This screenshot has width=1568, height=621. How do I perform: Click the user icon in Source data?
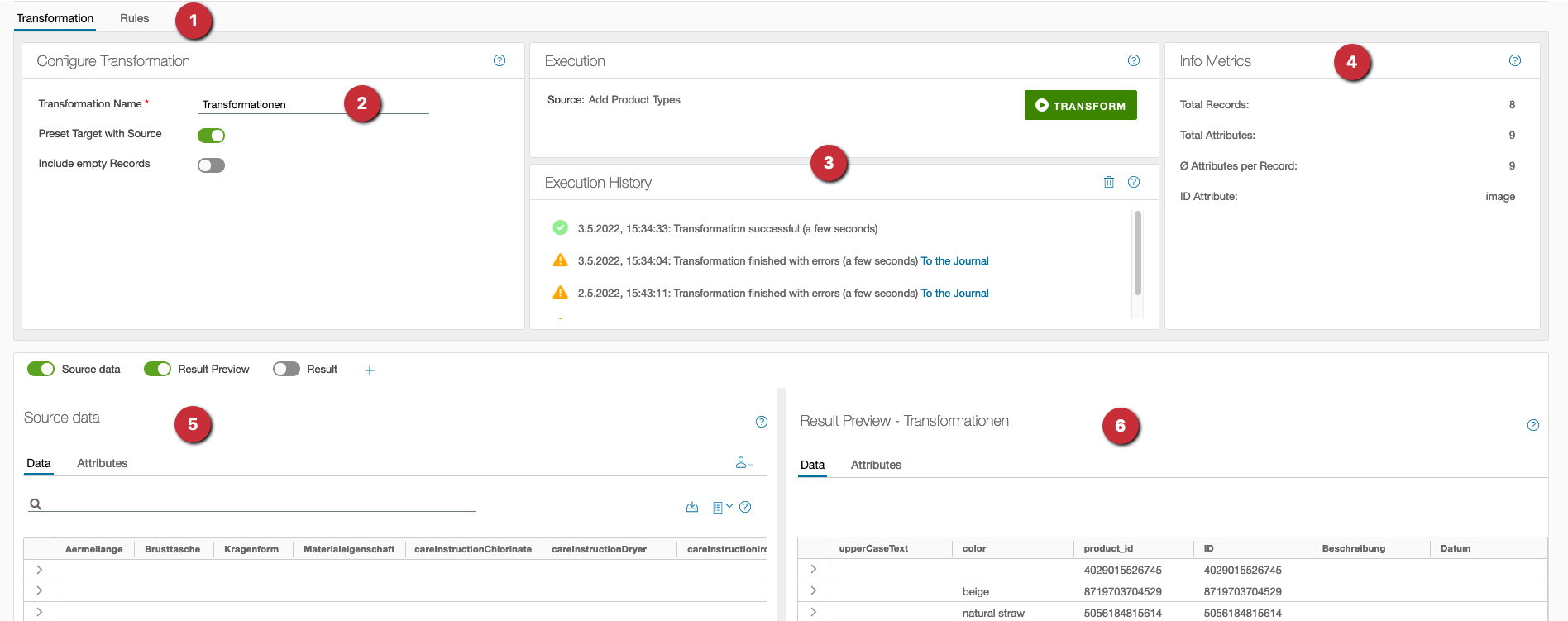point(743,463)
